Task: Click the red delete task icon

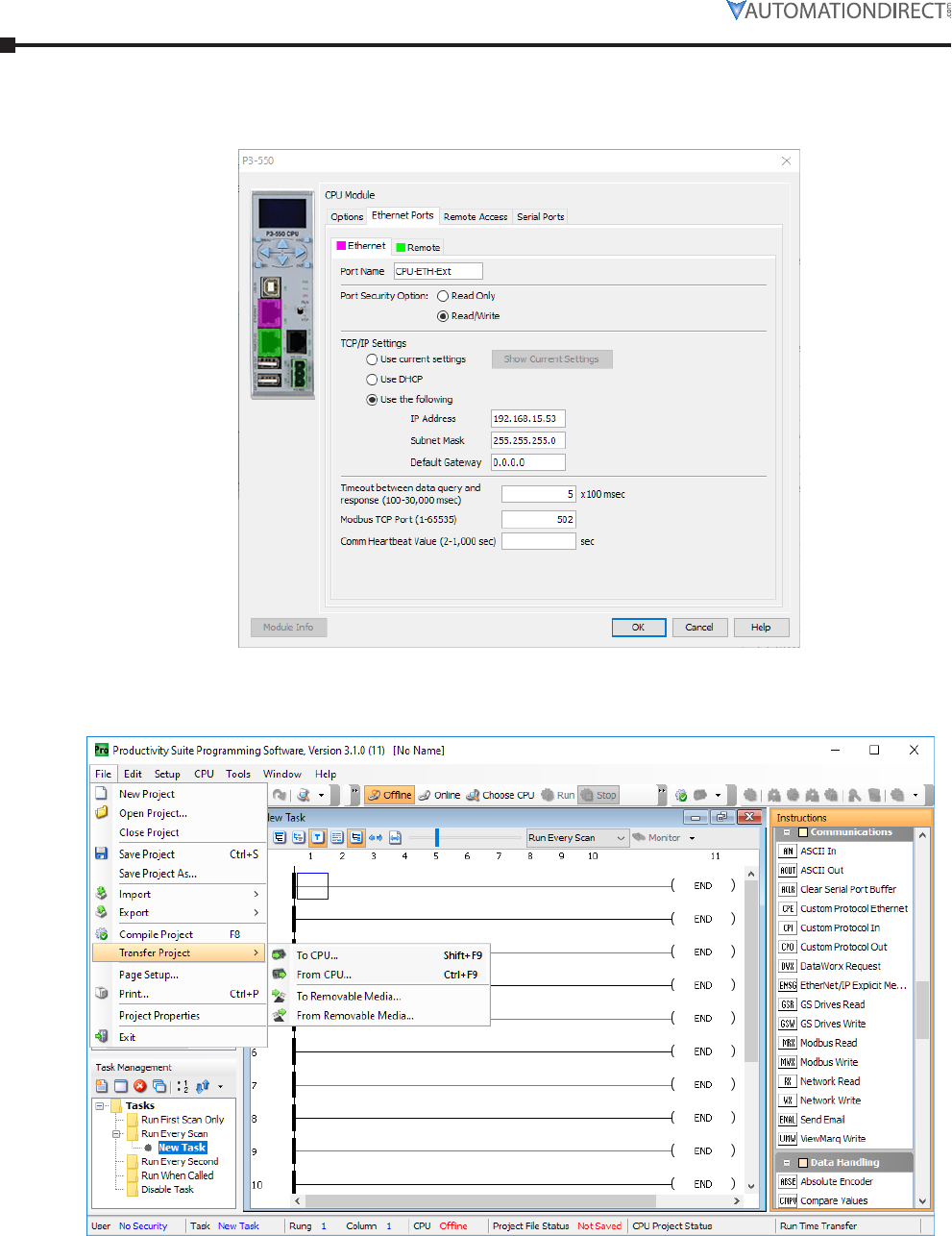Action: click(140, 1086)
